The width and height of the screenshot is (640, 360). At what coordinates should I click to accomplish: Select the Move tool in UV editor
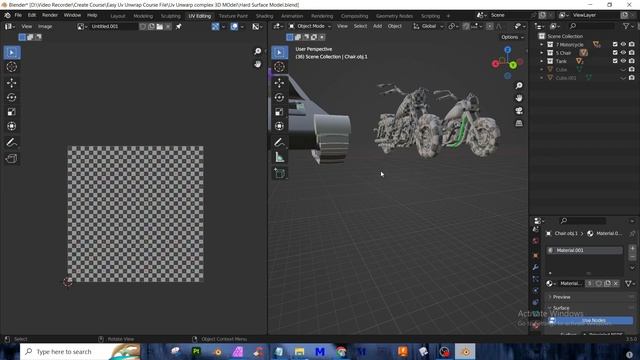pyautogui.click(x=11, y=83)
